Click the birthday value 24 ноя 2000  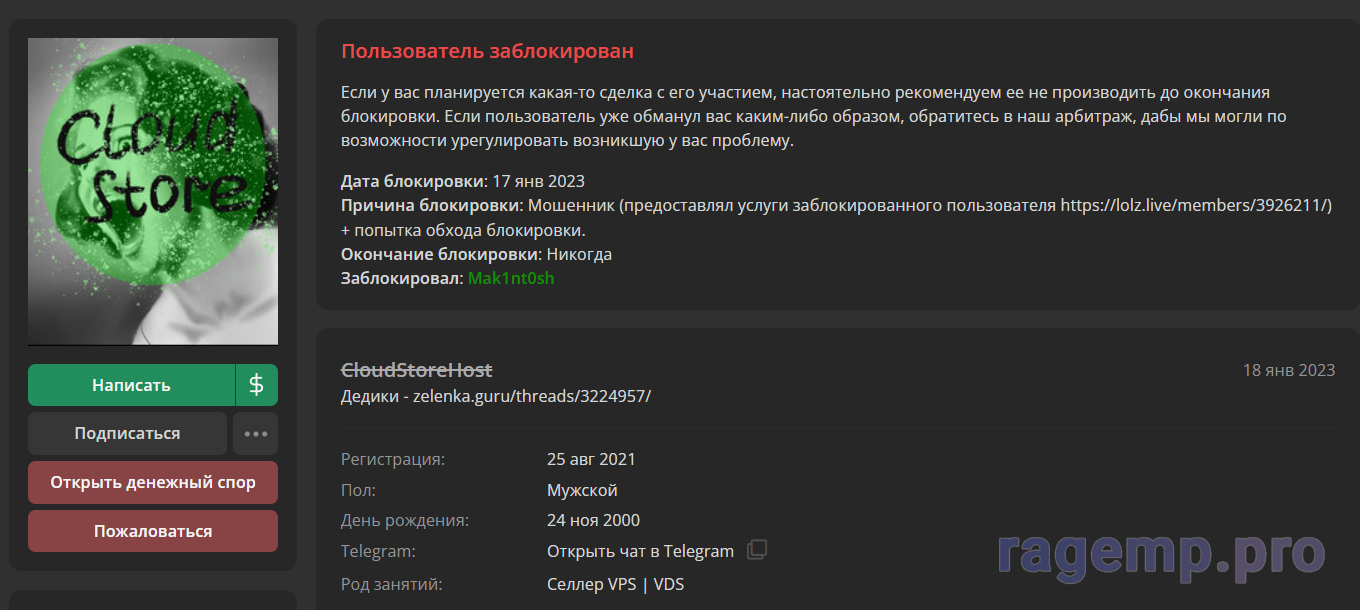click(x=593, y=520)
